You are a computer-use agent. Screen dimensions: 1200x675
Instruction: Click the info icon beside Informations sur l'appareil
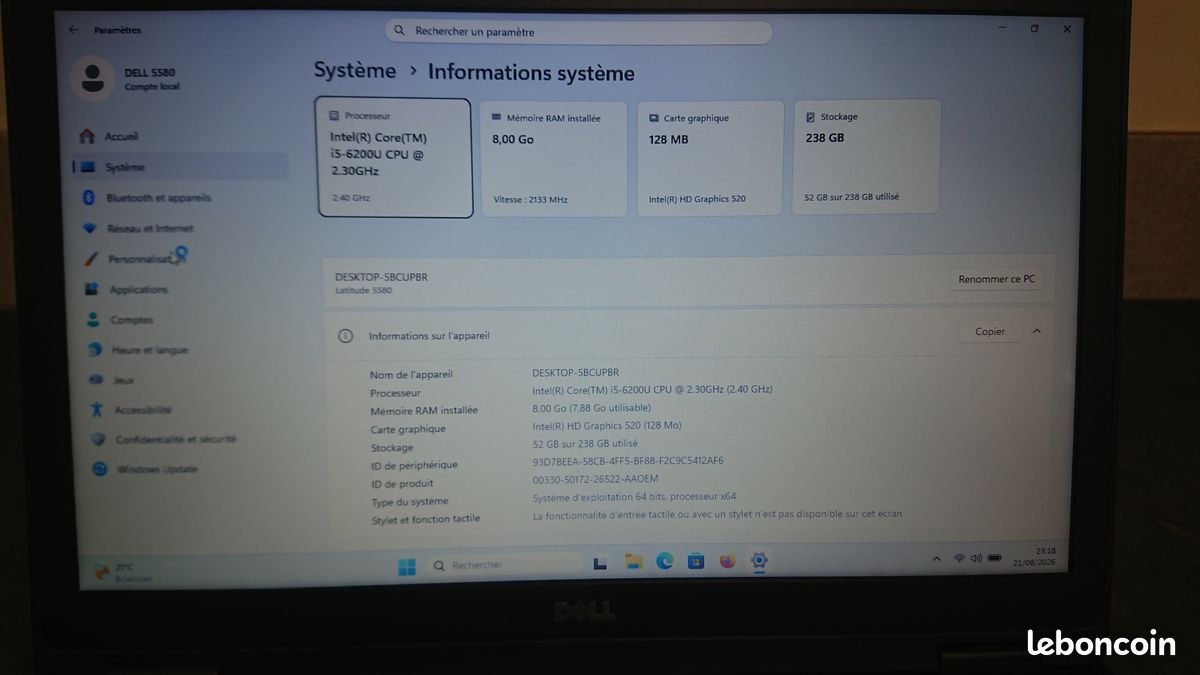click(345, 336)
